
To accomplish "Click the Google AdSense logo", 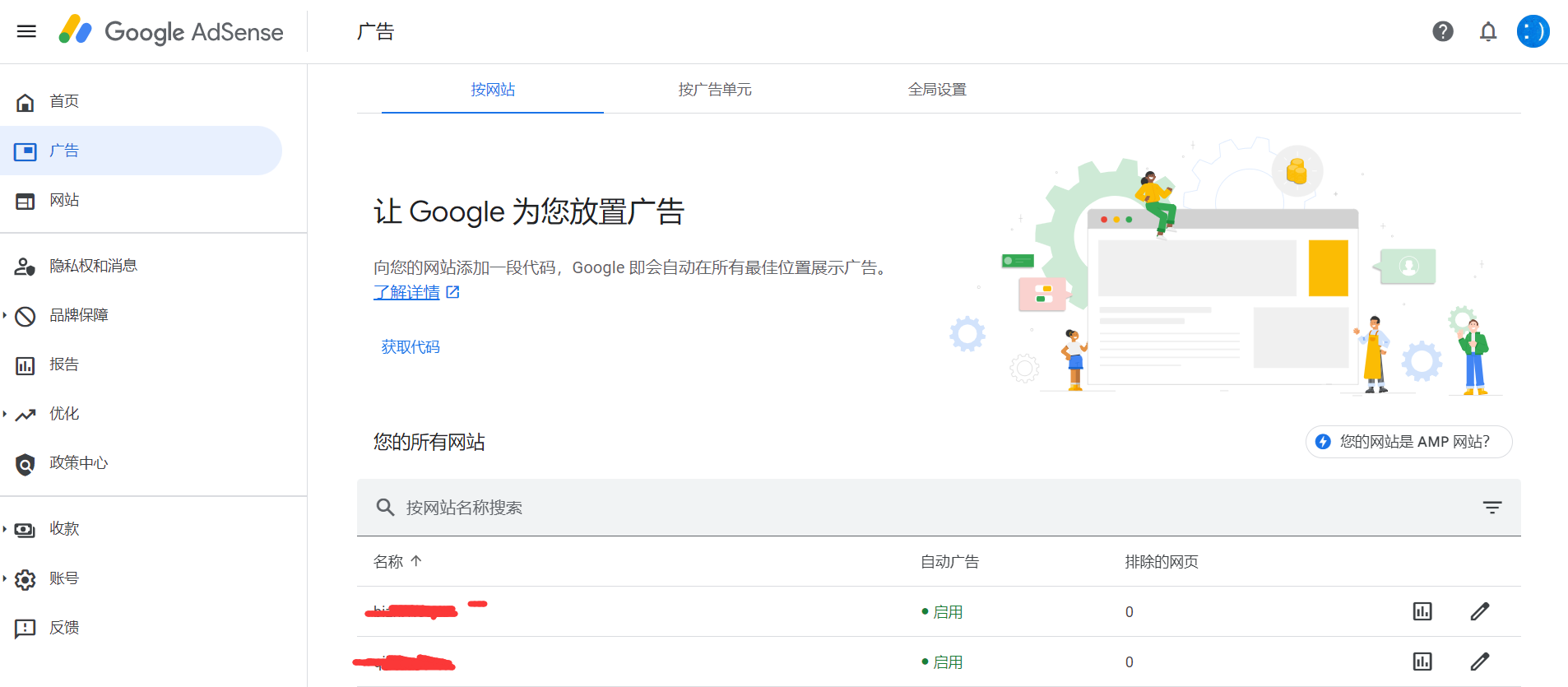I will coord(171,31).
